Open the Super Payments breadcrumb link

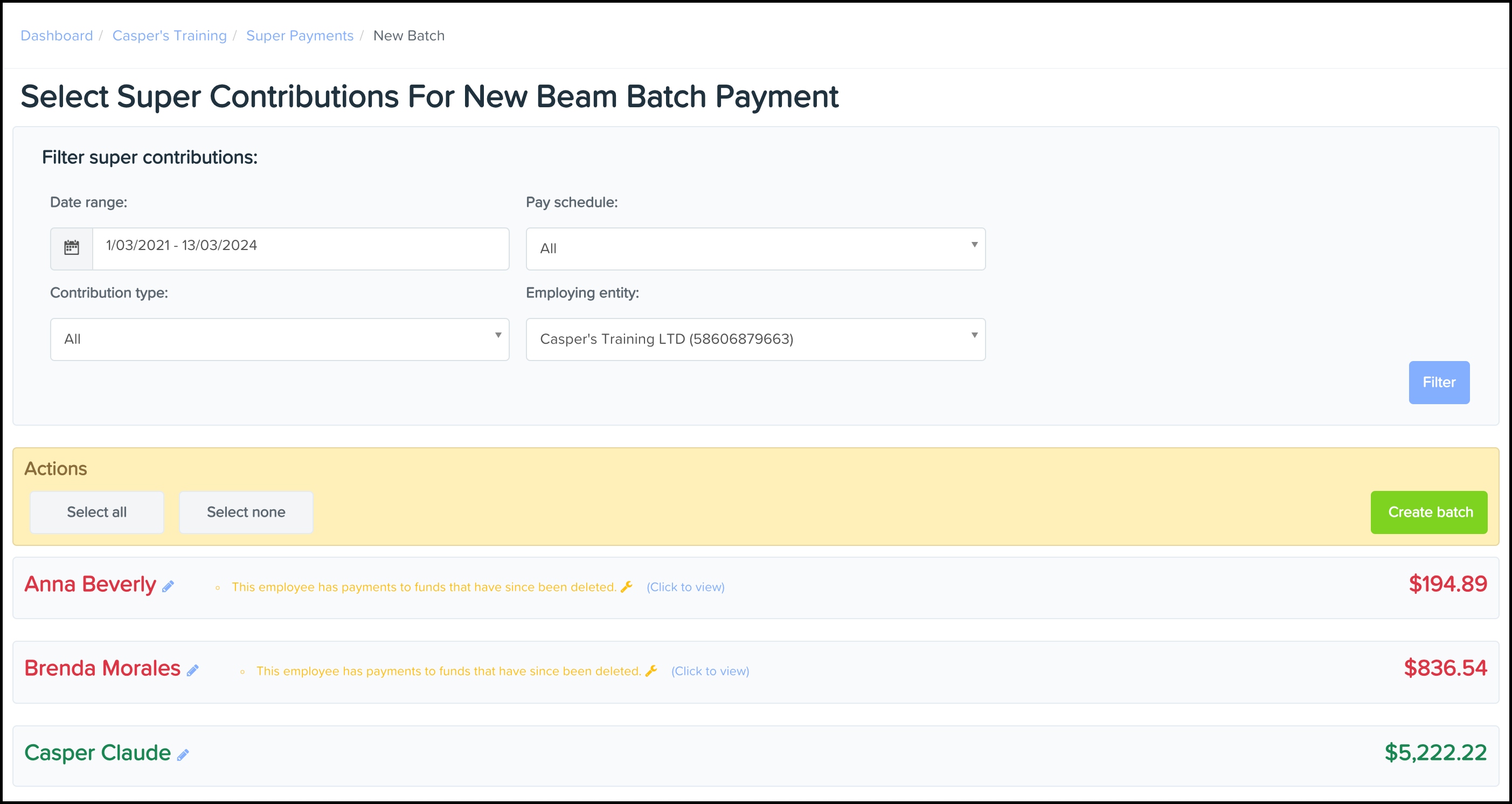click(x=300, y=36)
